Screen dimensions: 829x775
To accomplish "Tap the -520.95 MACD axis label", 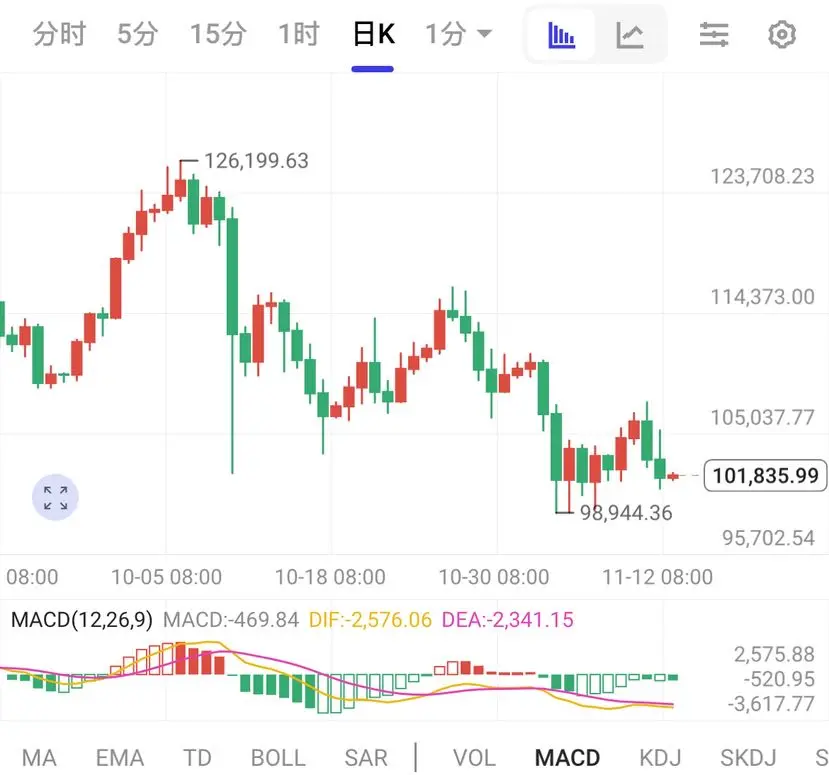I will 779,679.
